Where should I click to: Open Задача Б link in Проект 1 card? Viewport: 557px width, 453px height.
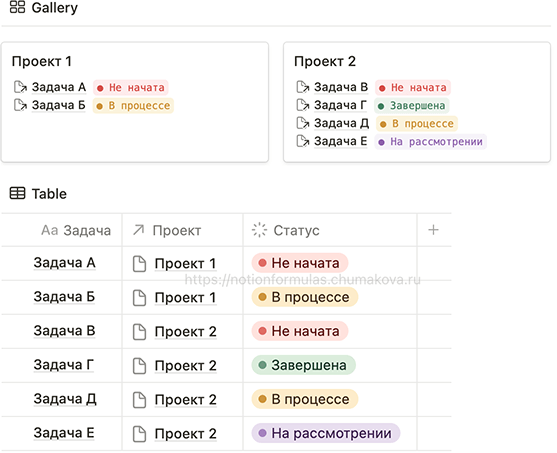(59, 105)
